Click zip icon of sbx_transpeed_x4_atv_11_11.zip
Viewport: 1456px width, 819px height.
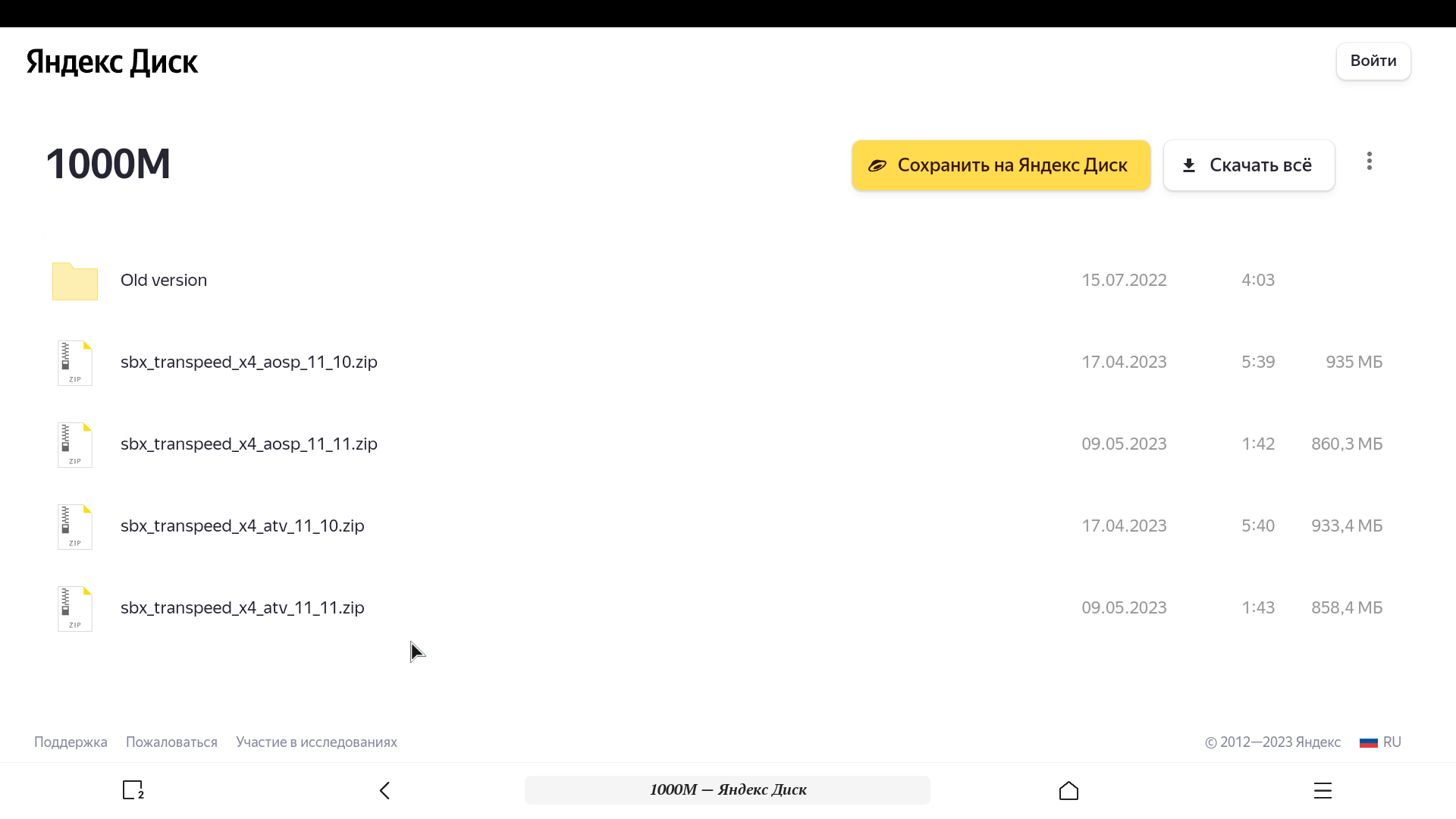[x=75, y=608]
